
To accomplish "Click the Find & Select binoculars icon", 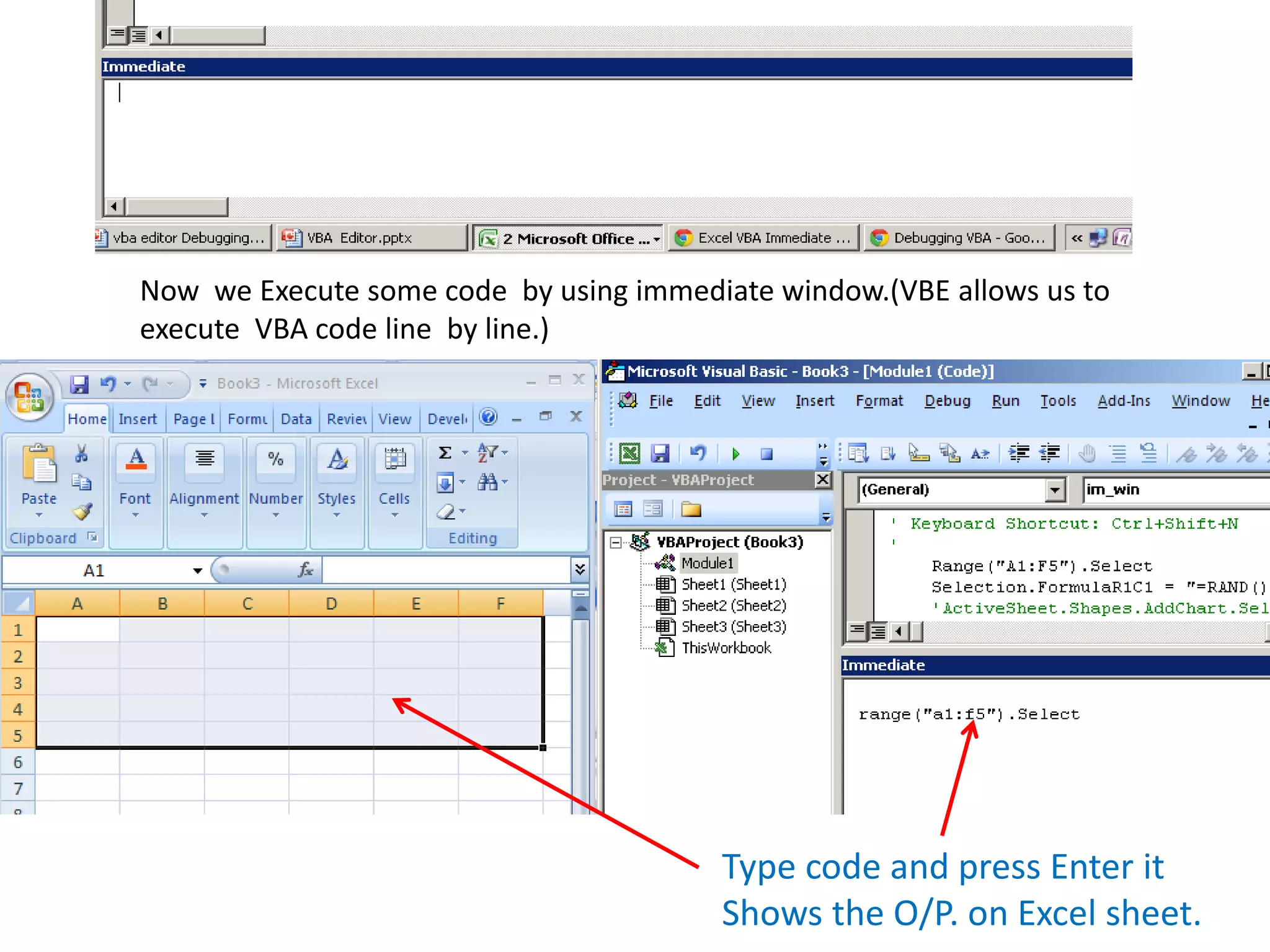I will pos(487,482).
